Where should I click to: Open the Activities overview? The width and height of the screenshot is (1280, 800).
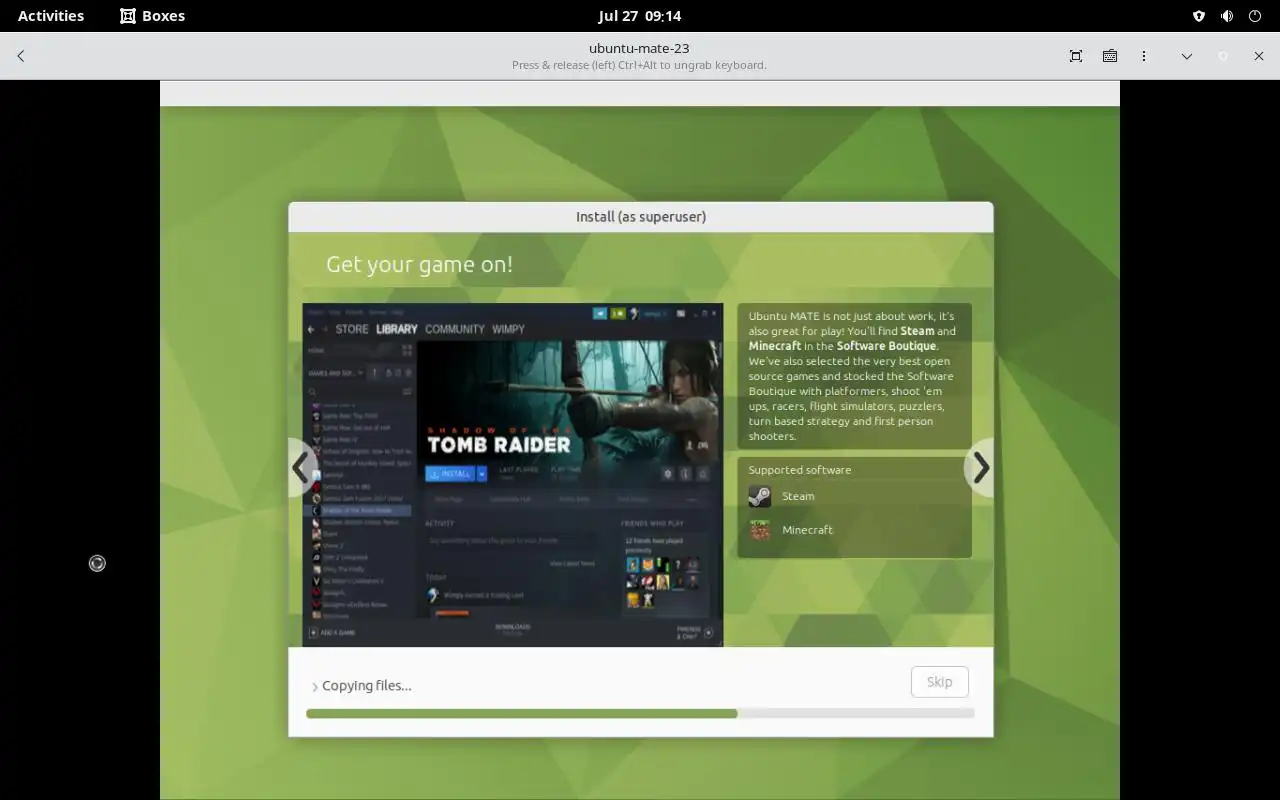(x=51, y=16)
